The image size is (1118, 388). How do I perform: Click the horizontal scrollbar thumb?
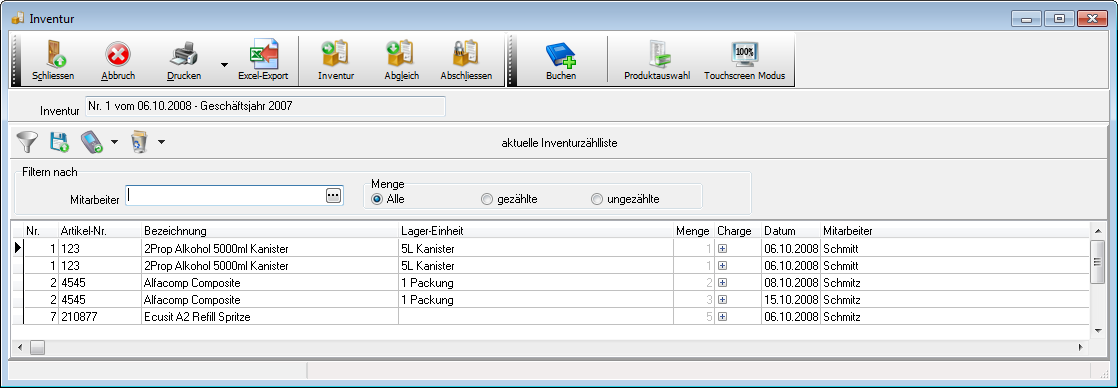point(37,347)
